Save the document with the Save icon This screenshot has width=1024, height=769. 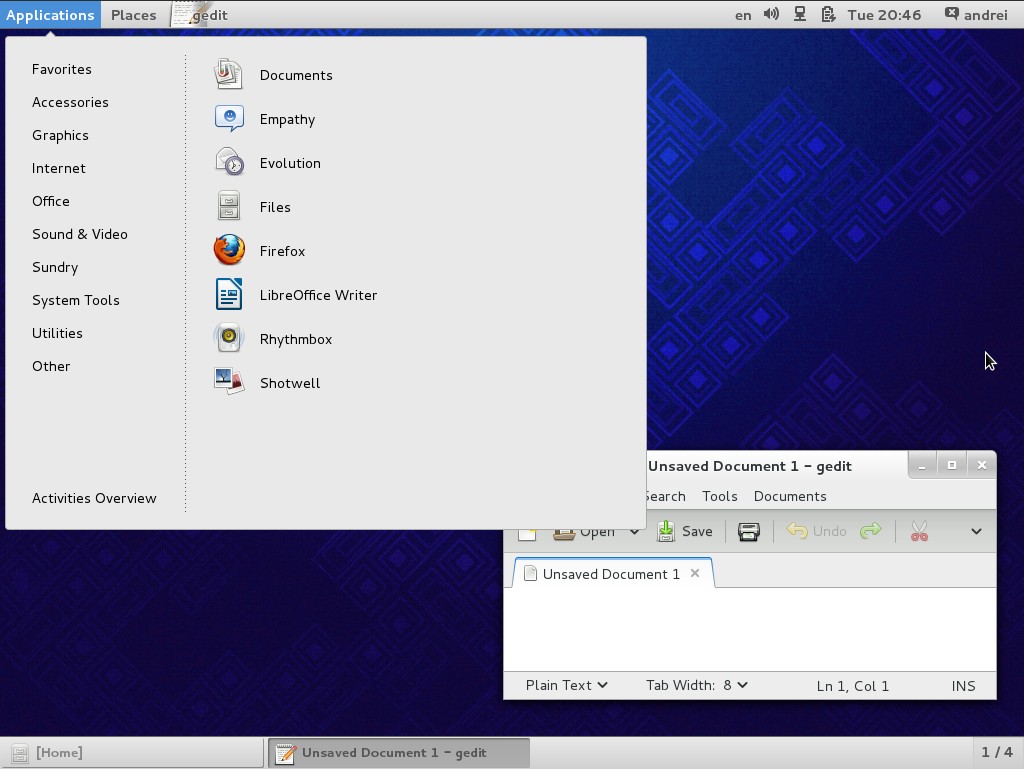(685, 531)
